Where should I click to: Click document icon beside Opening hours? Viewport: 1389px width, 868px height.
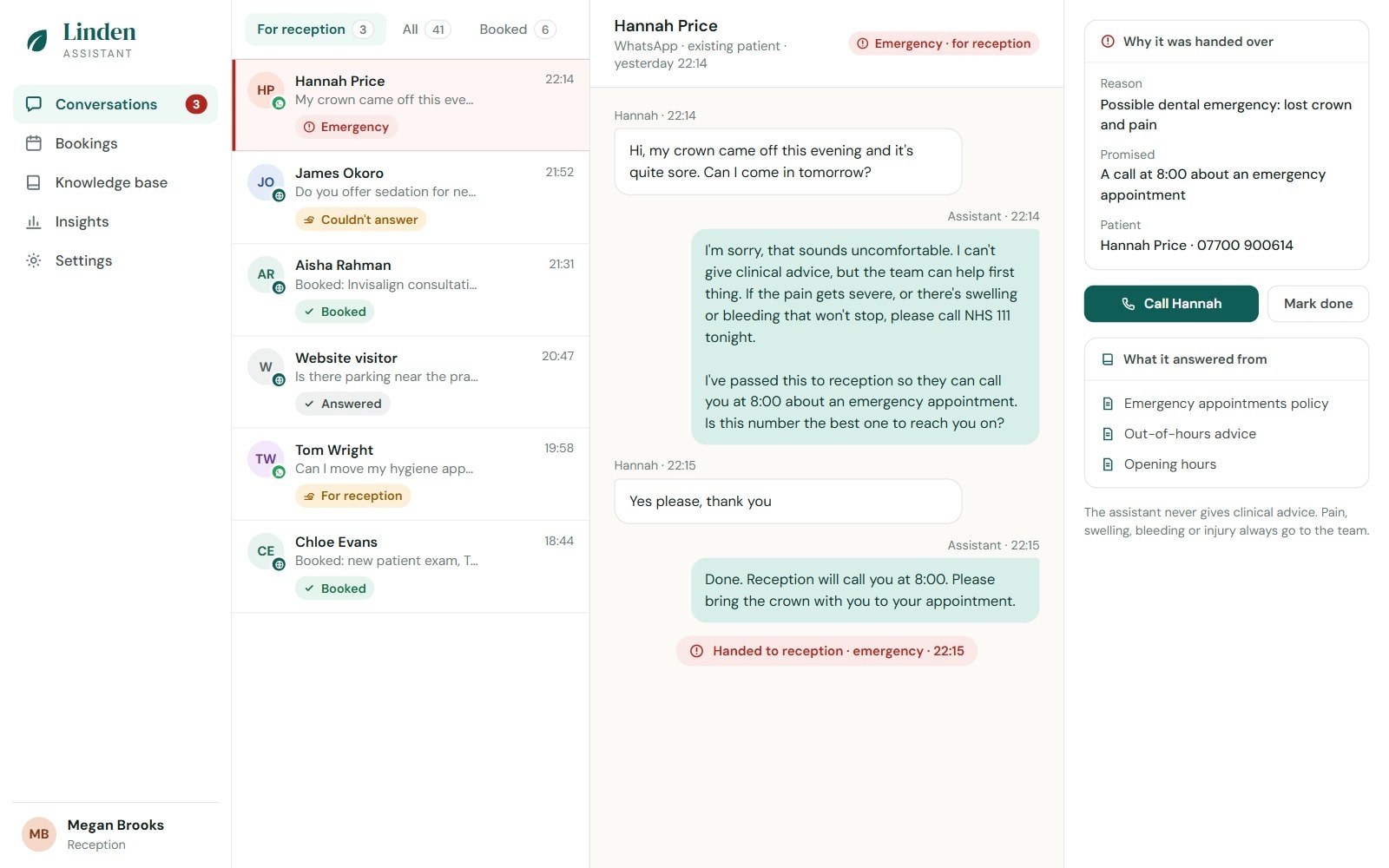pyautogui.click(x=1108, y=464)
